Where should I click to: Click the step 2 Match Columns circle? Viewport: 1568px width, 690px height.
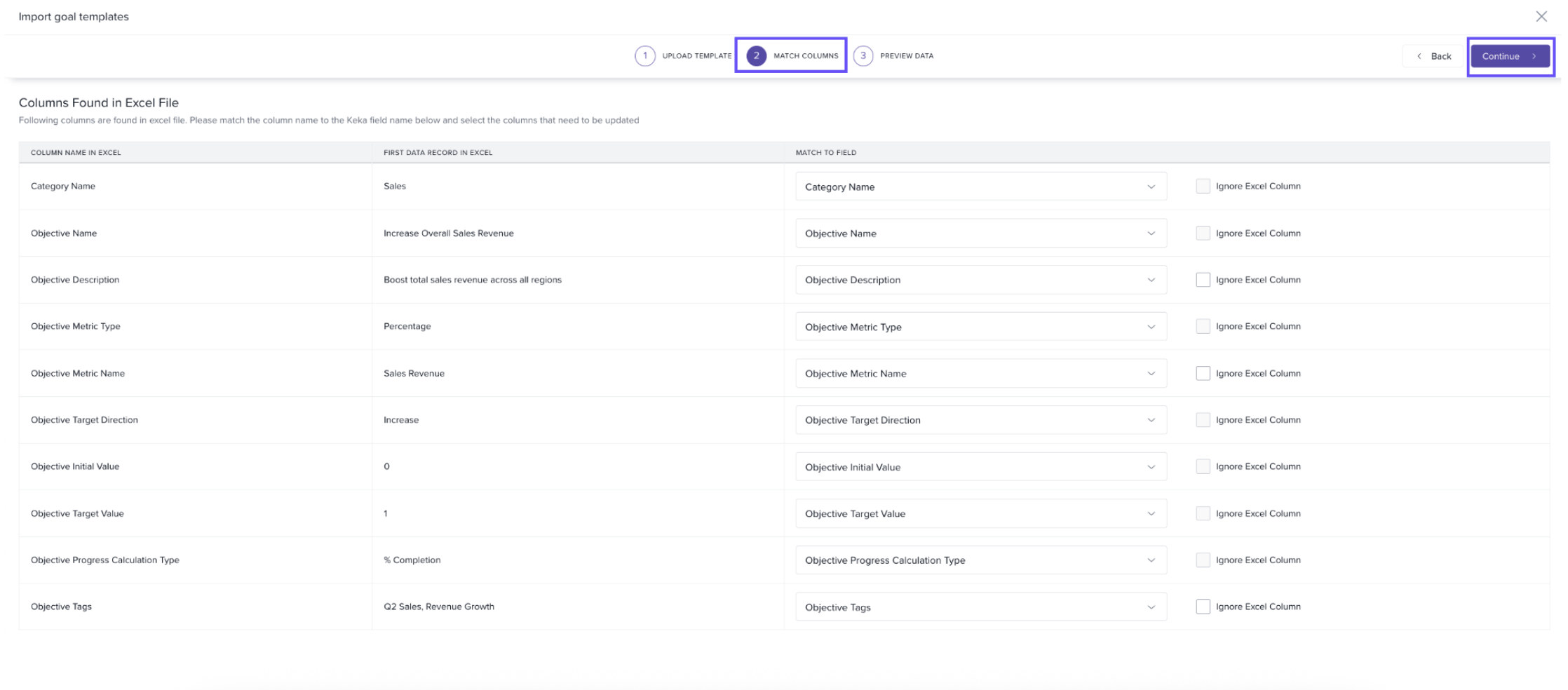(x=756, y=56)
